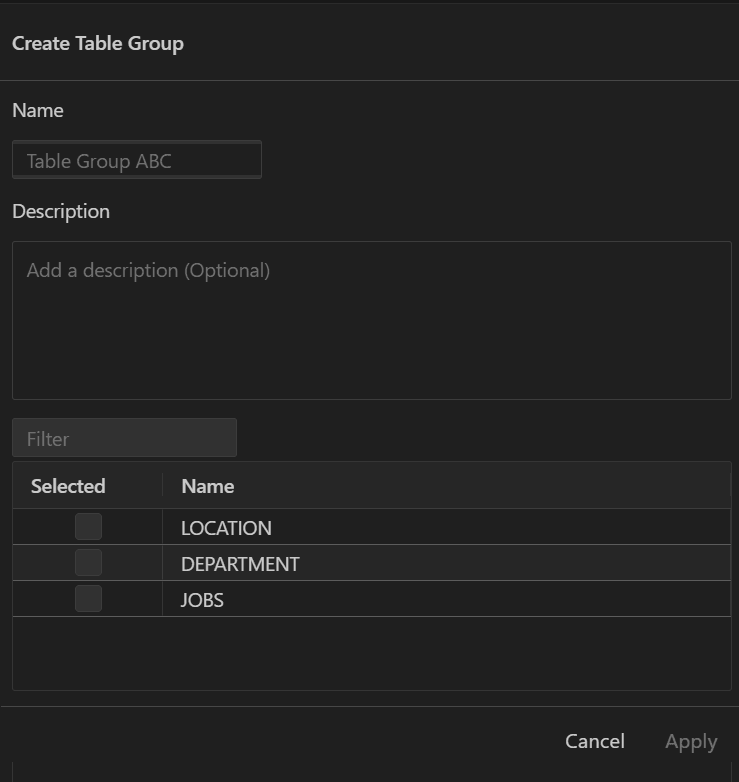This screenshot has width=739, height=782.
Task: Click the Create Table Group title
Action: (98, 43)
